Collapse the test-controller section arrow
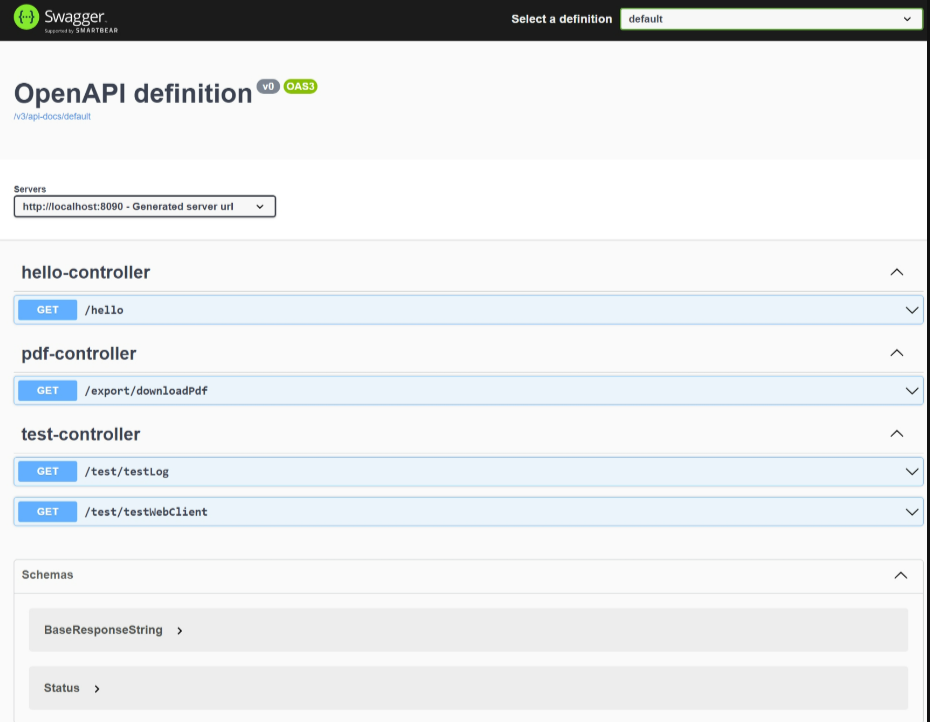The image size is (930, 722). coord(897,434)
